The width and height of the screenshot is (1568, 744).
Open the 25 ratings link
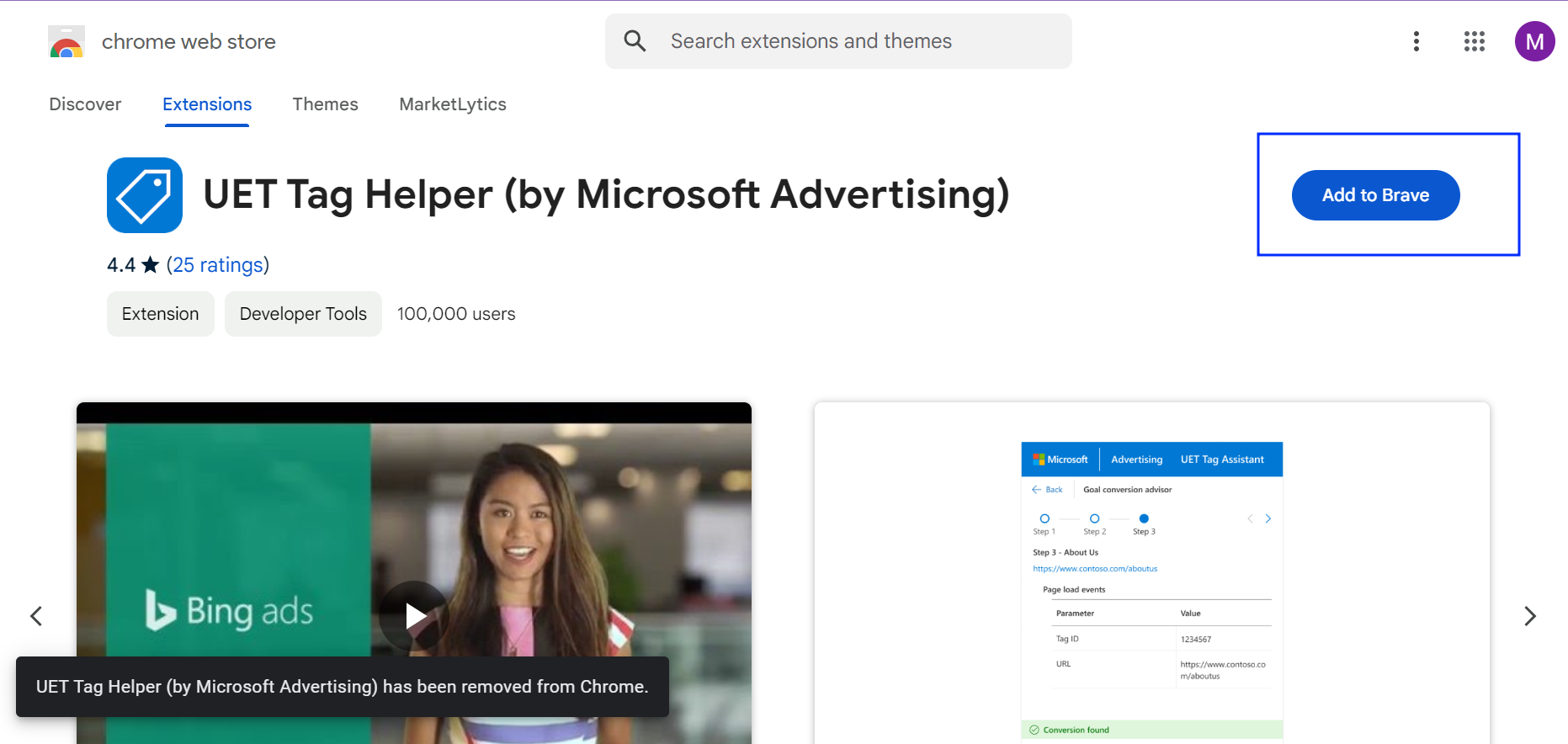pyautogui.click(x=218, y=265)
